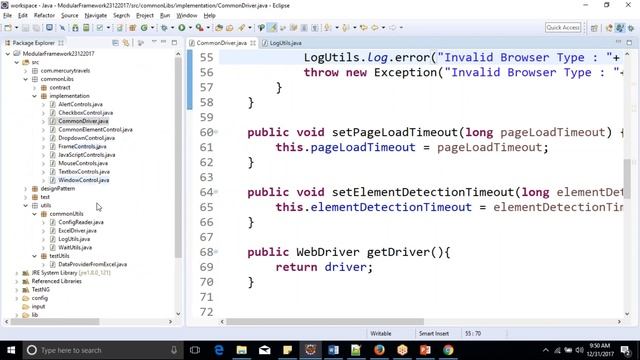Open the Run button dropdown arrow
This screenshot has height=360, width=640.
point(190,28)
